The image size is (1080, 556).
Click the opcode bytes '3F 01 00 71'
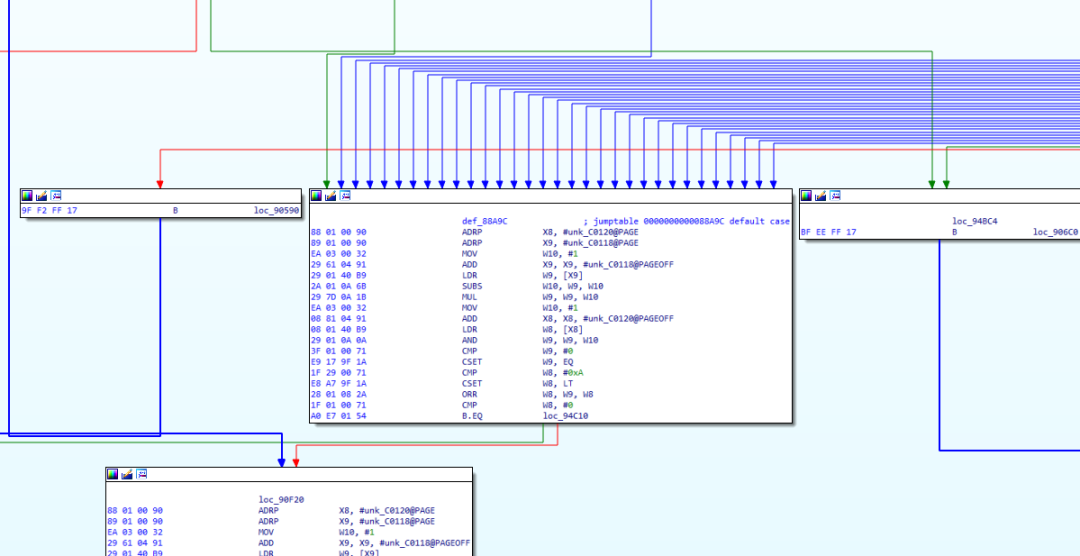[339, 351]
